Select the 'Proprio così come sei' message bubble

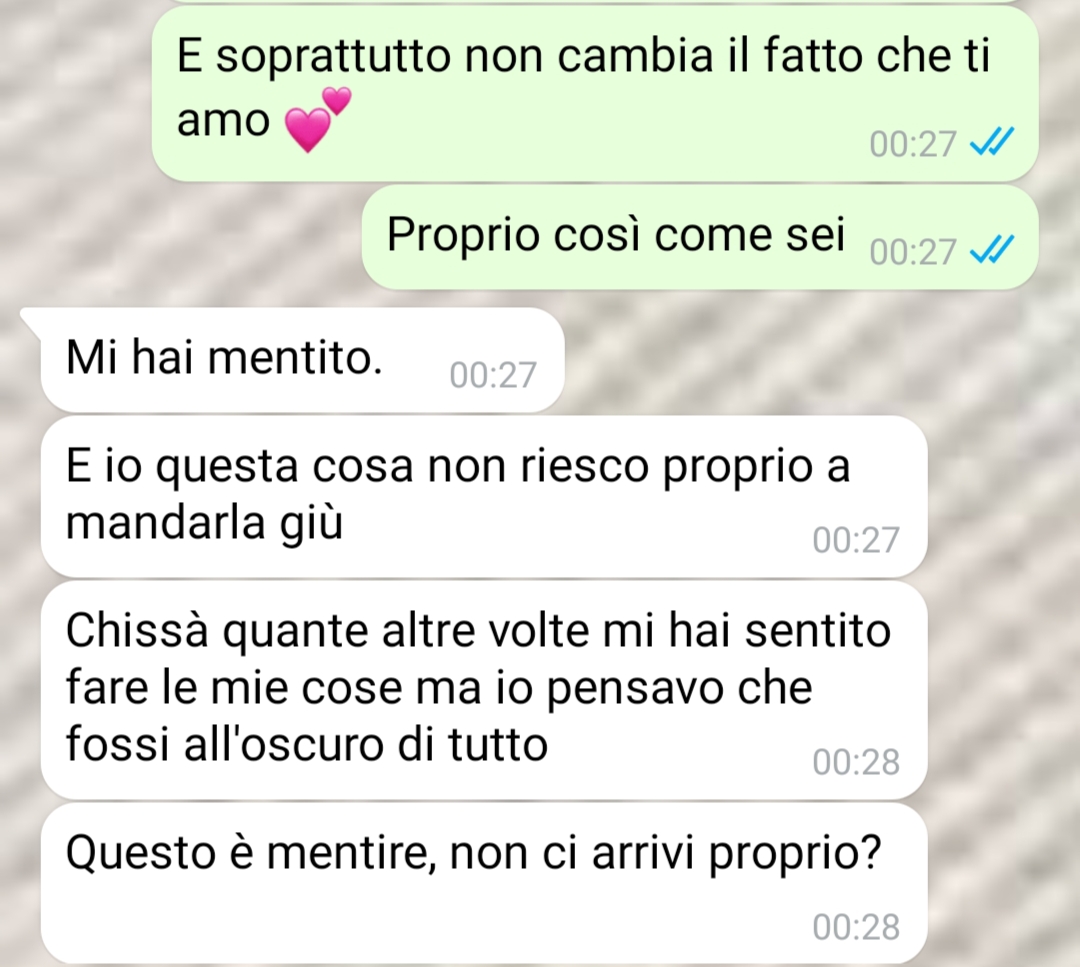(x=700, y=238)
